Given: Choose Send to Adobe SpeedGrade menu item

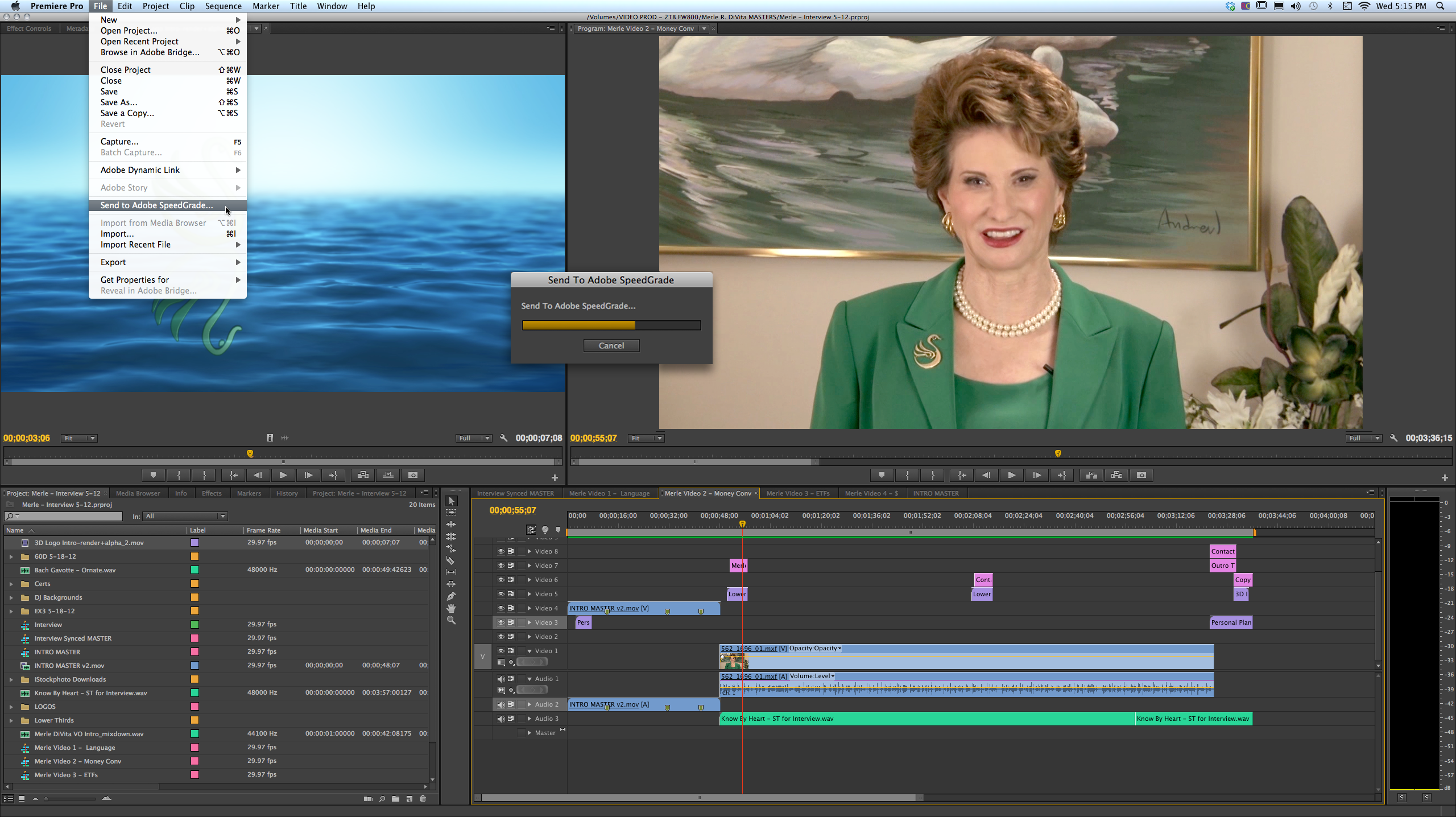Looking at the screenshot, I should [x=168, y=205].
